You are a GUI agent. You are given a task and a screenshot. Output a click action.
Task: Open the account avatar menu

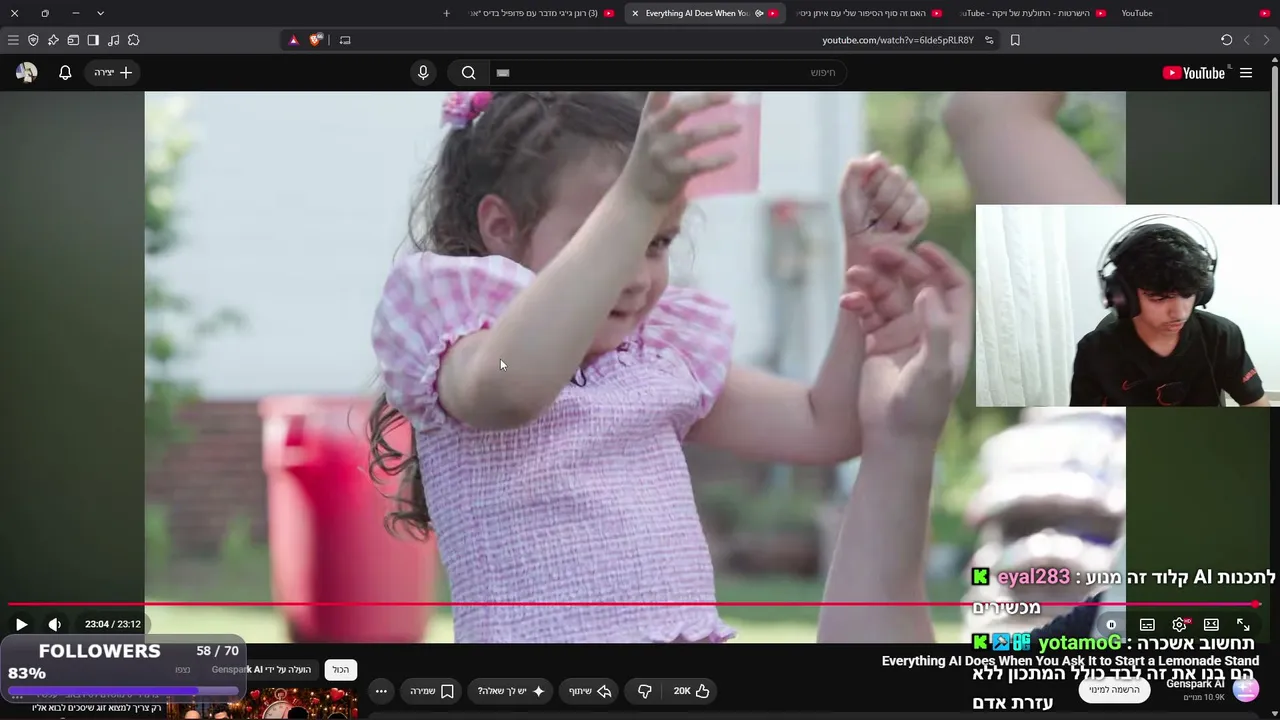pos(26,72)
